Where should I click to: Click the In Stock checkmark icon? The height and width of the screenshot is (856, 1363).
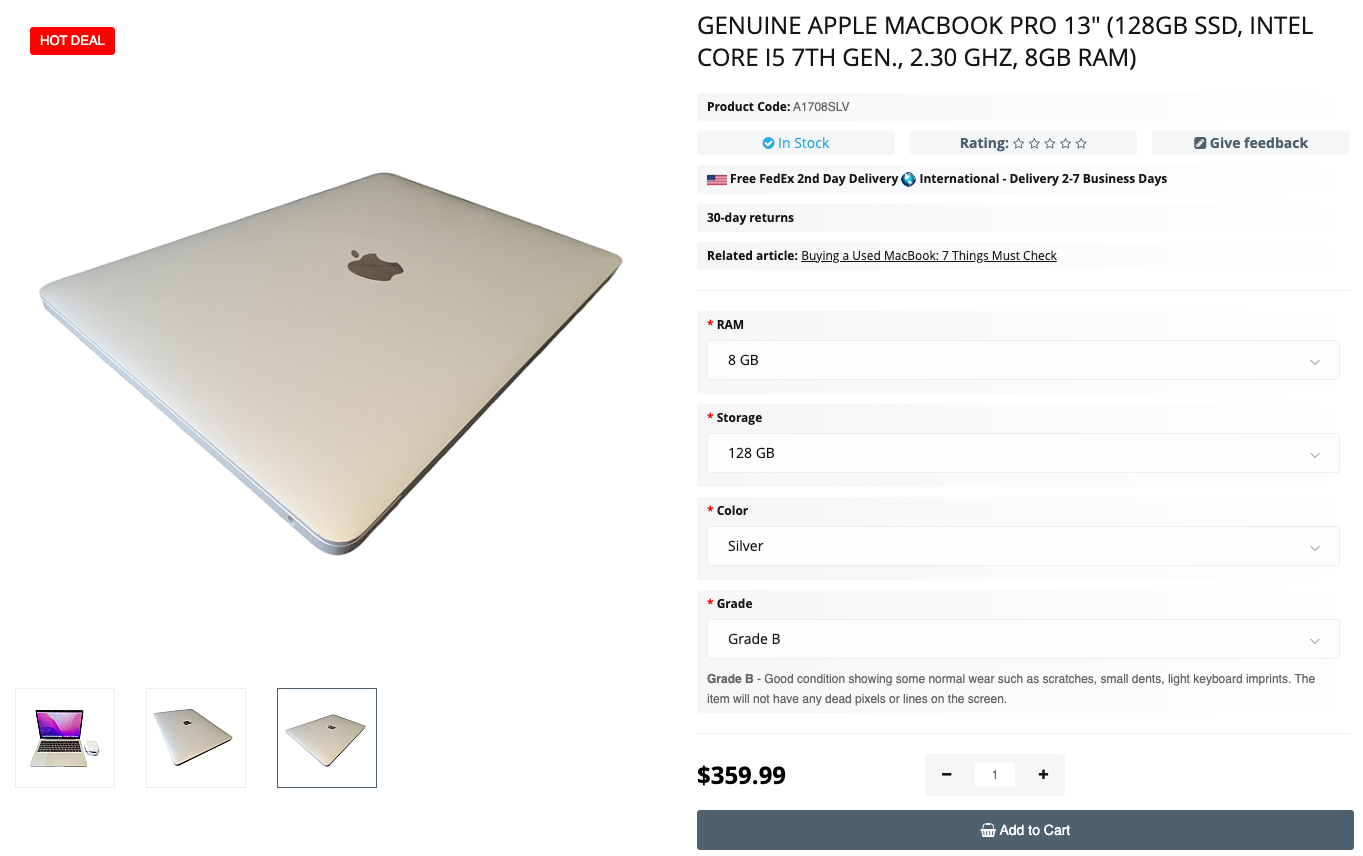click(x=768, y=143)
